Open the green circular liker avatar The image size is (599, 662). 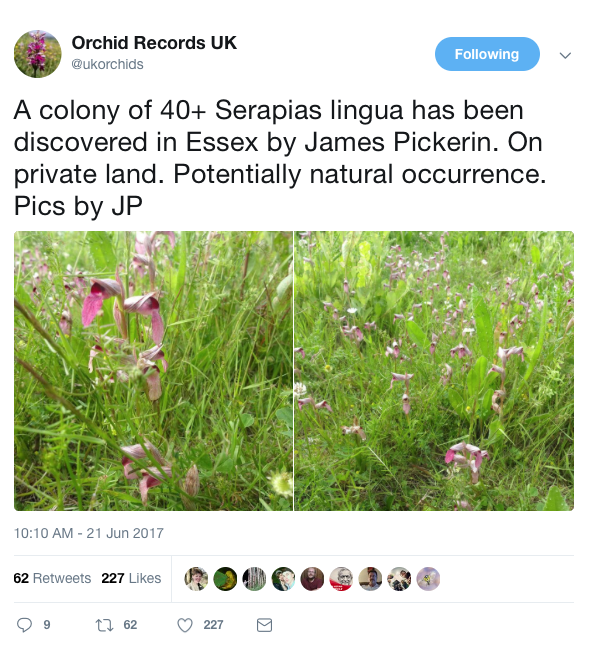click(x=225, y=578)
